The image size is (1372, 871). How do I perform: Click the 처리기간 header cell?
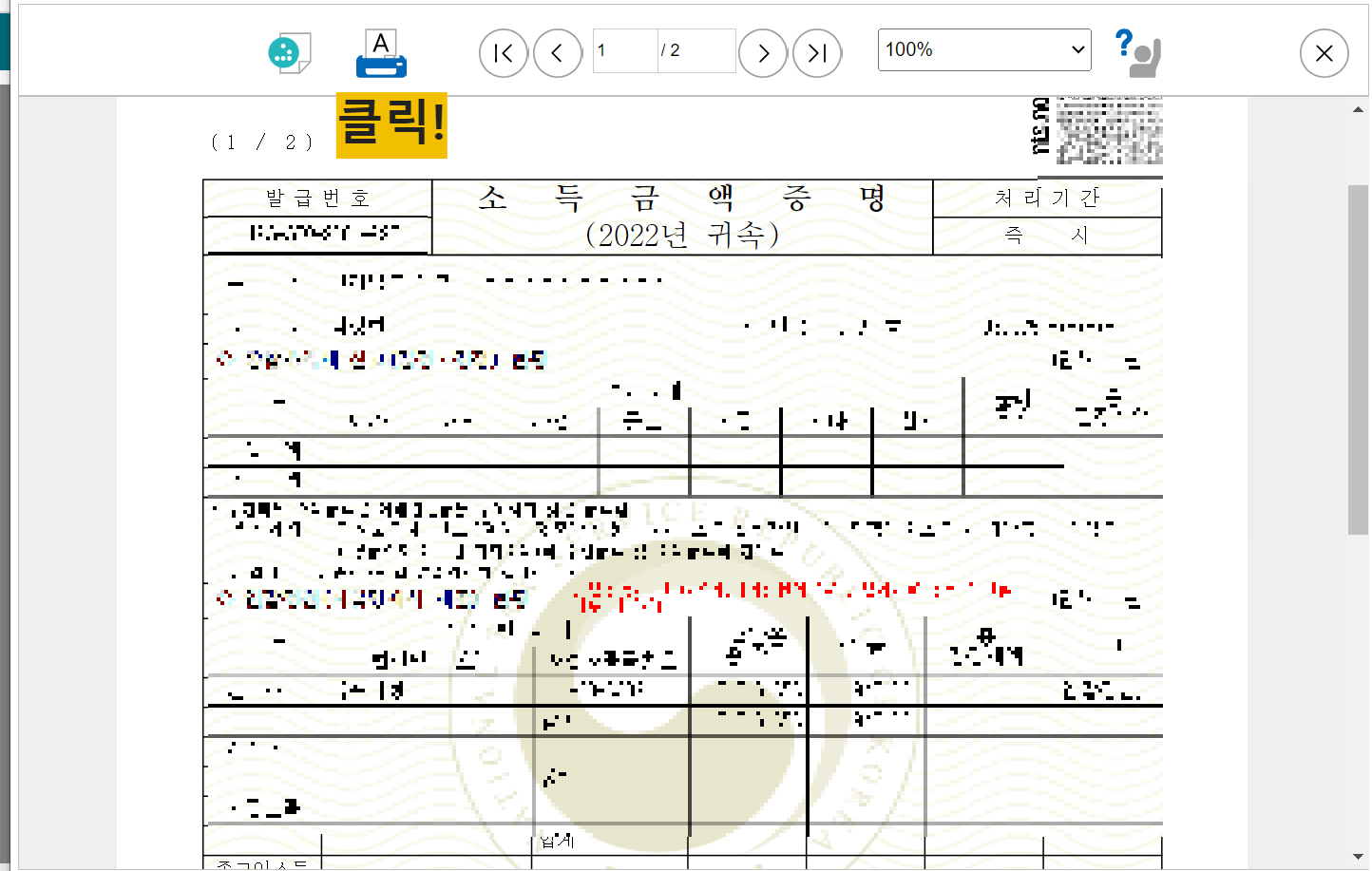[1047, 199]
